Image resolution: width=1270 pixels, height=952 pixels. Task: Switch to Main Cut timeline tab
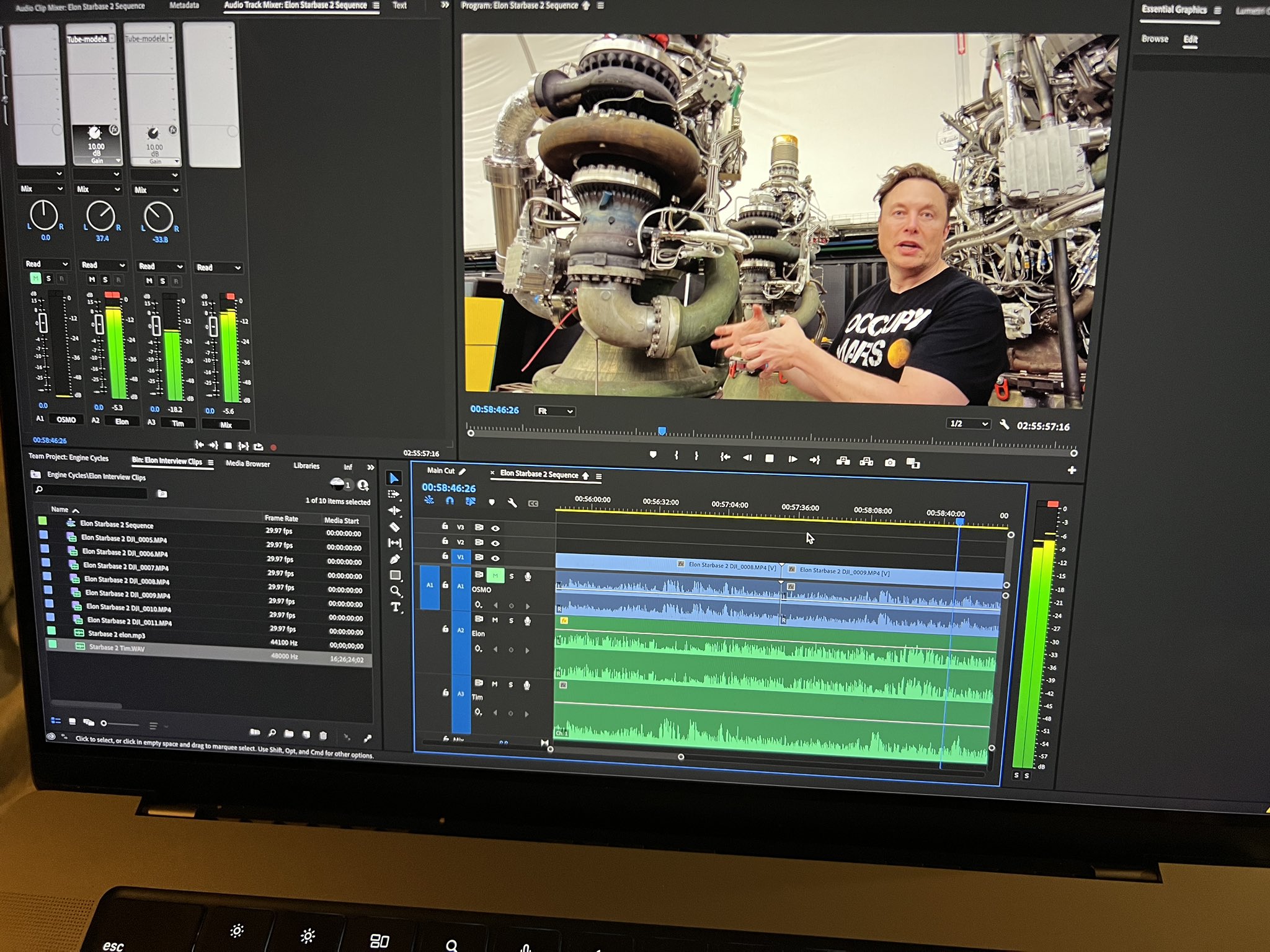441,470
